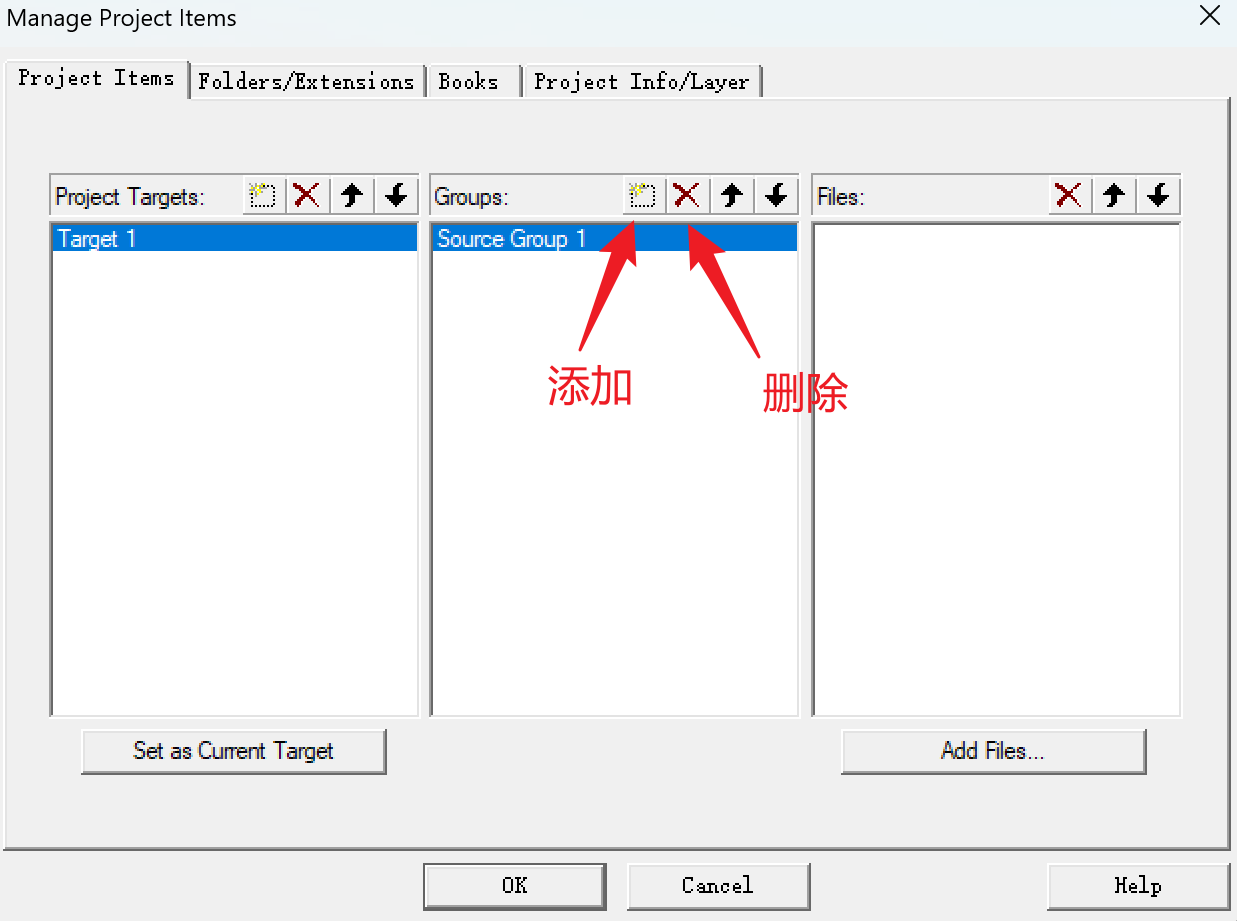
Task: Move the selected group down
Action: (776, 196)
